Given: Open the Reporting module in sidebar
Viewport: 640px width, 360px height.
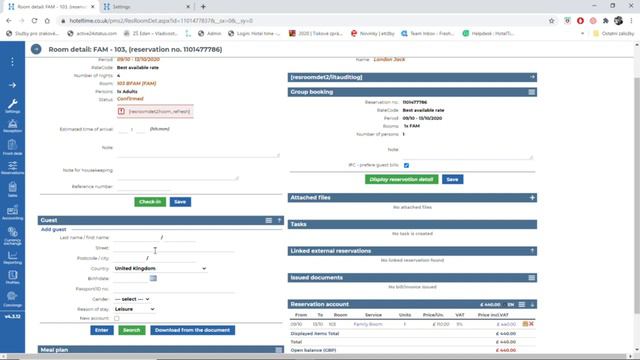Looking at the screenshot, I should pos(12,258).
